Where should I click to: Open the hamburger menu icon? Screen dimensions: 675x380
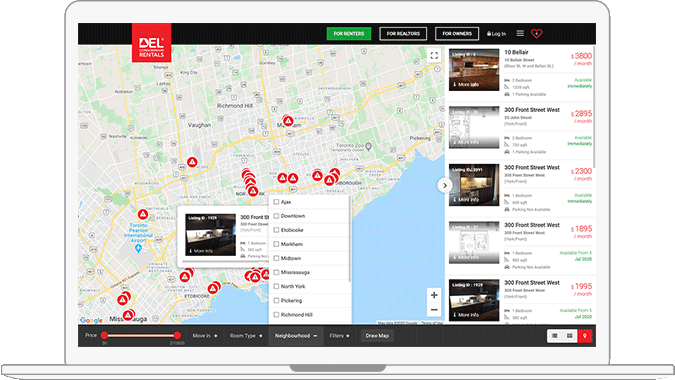pyautogui.click(x=520, y=33)
